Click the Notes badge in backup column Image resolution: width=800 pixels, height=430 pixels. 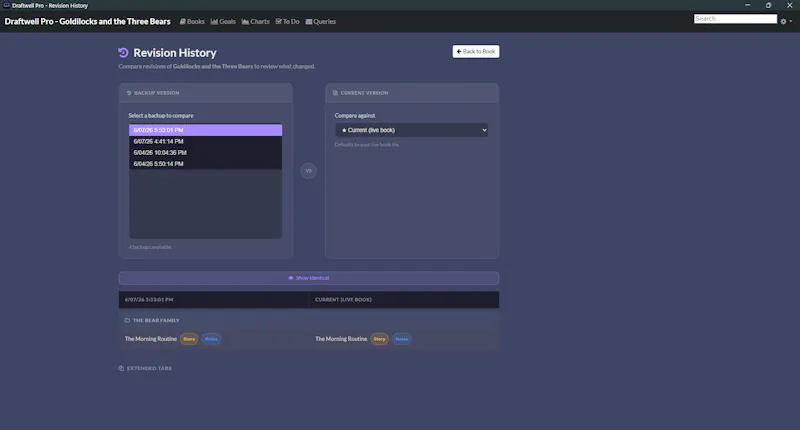(211, 339)
